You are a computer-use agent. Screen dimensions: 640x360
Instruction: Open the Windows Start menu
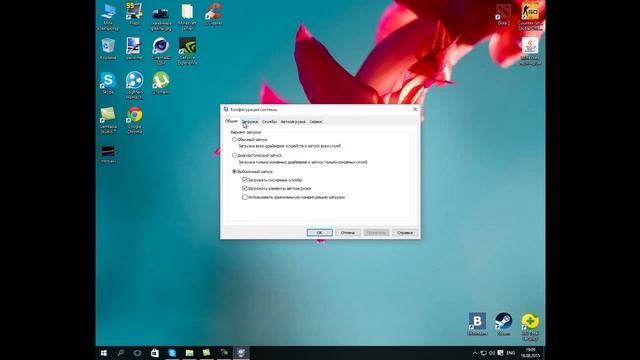pos(104,353)
